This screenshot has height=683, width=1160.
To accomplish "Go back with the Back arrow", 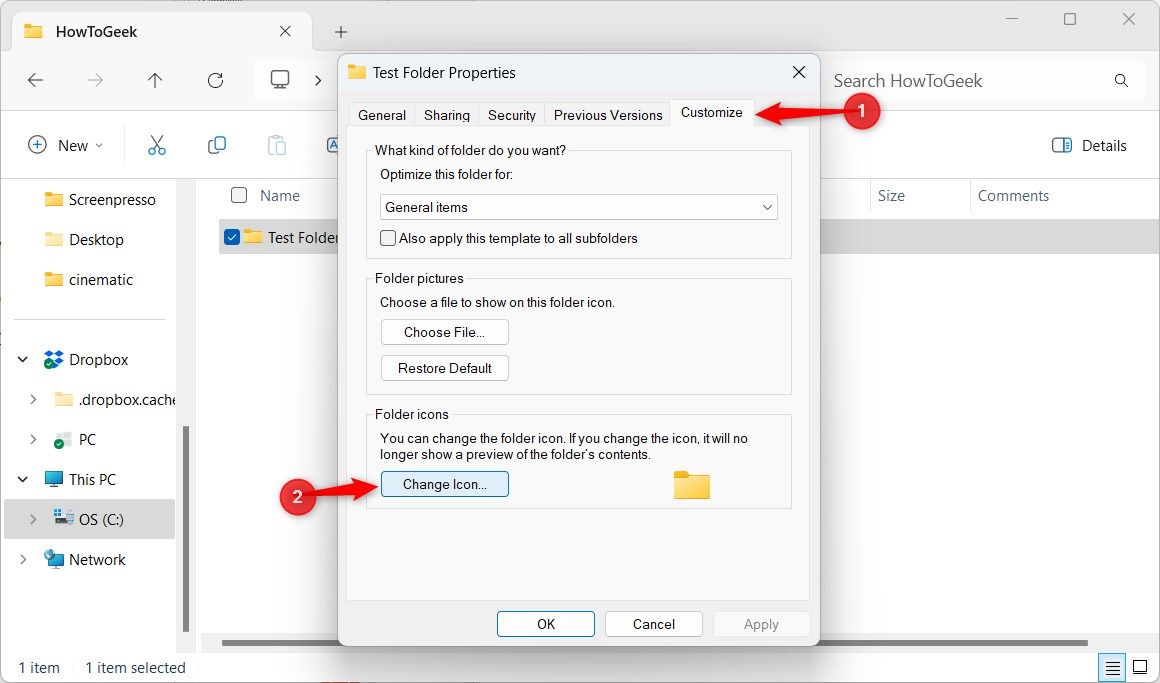I will tap(35, 80).
